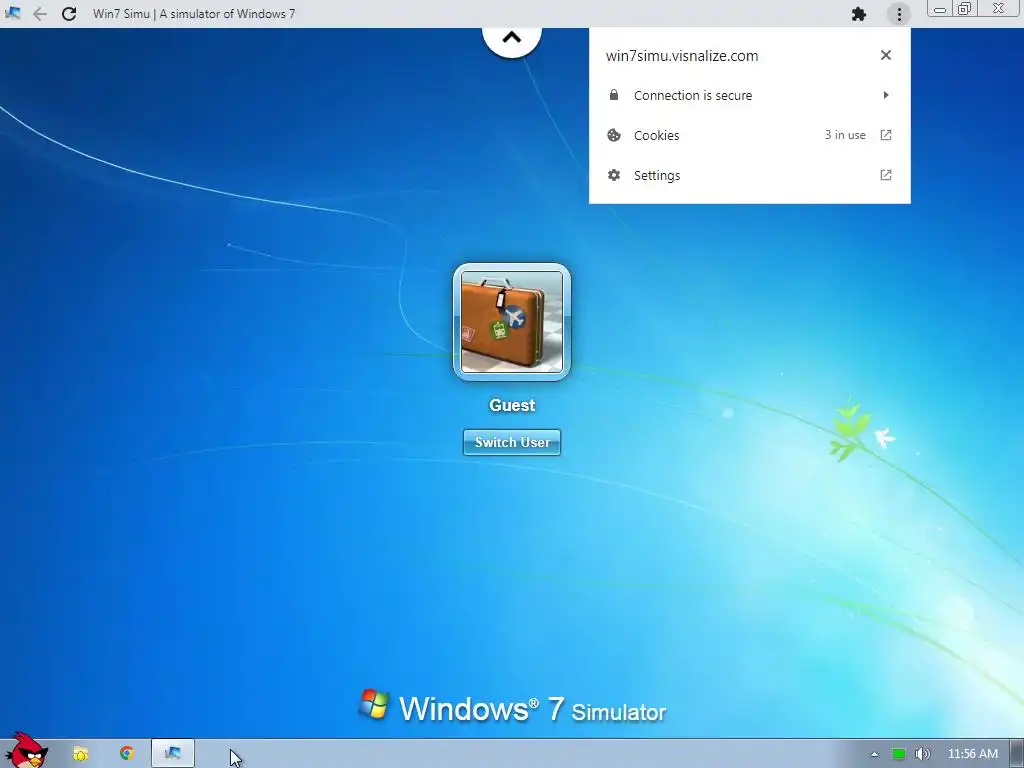Show hidden tray icons arrow
The height and width of the screenshot is (768, 1024).
(x=874, y=754)
